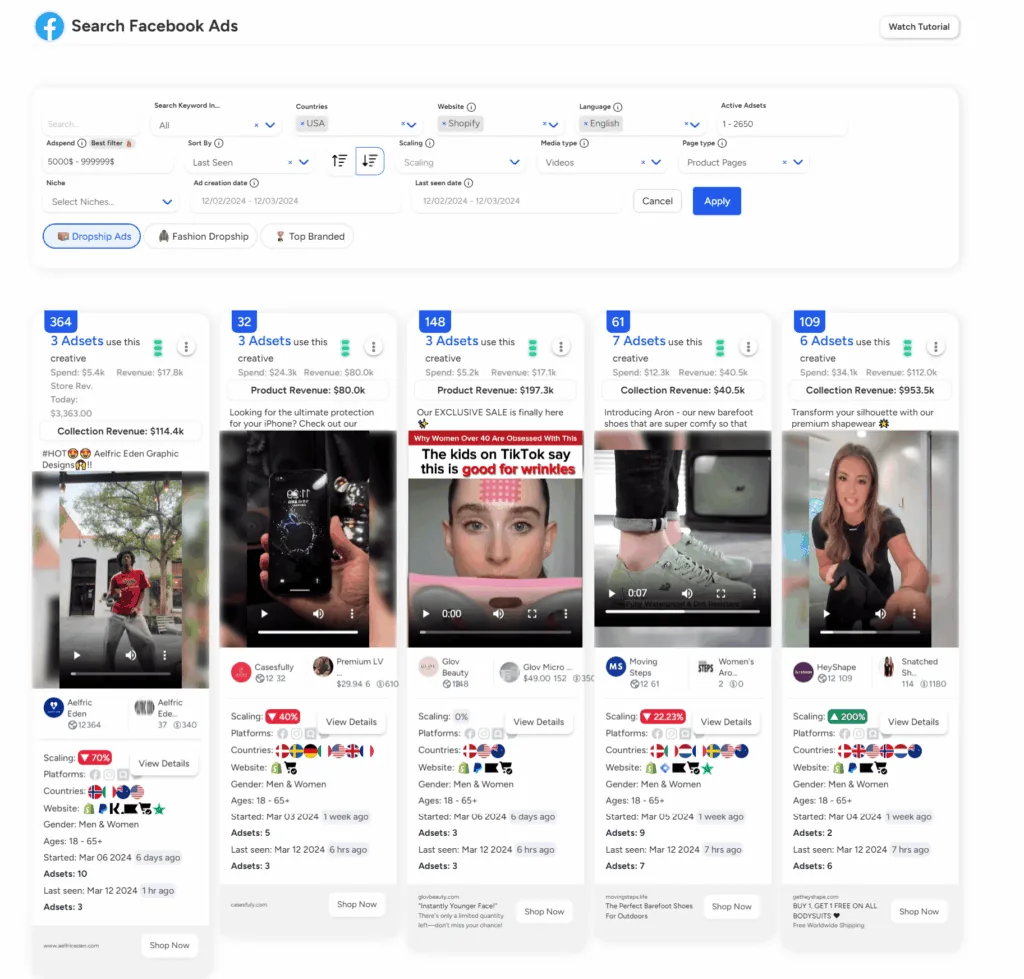
Task: Click green stack icon on HeyShape ad card
Action: (x=907, y=347)
